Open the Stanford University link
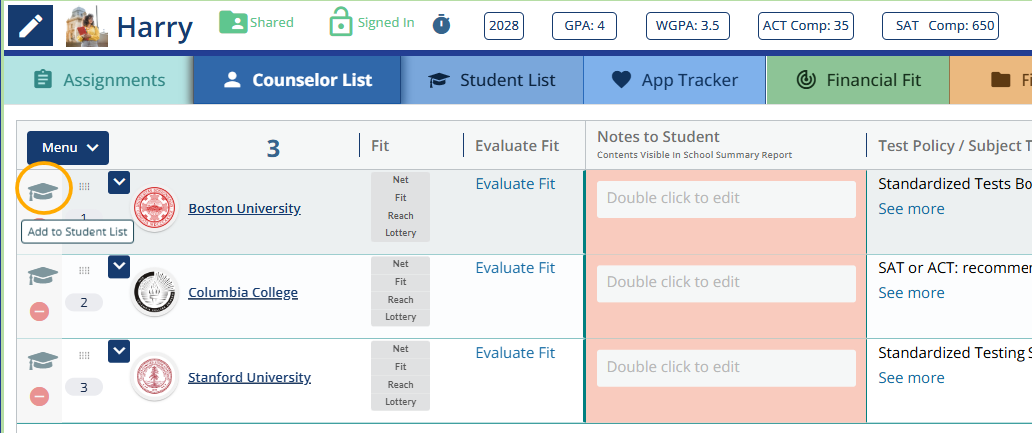Viewport: 1032px width, 433px height. (x=249, y=378)
